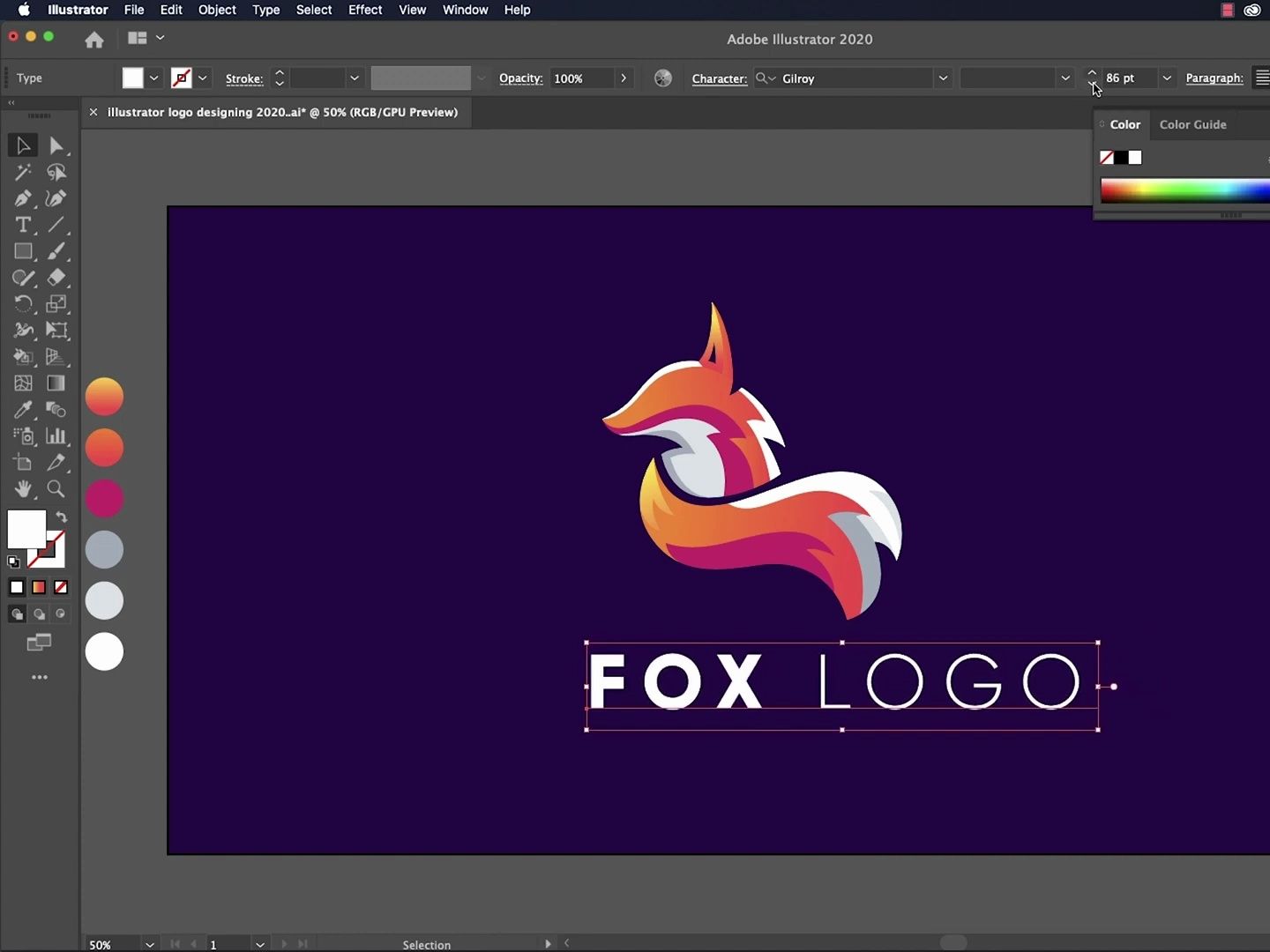Click the Opacity label link

[520, 78]
